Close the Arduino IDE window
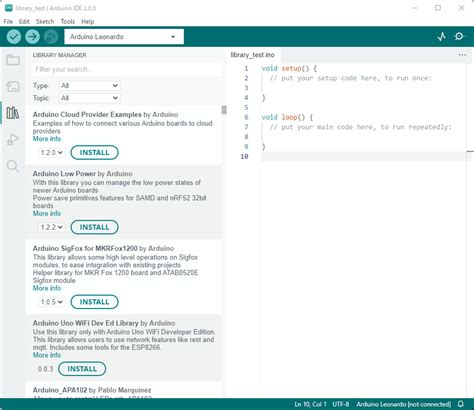Screen dimensions: 474x410 pyautogui.click(x=461, y=8)
